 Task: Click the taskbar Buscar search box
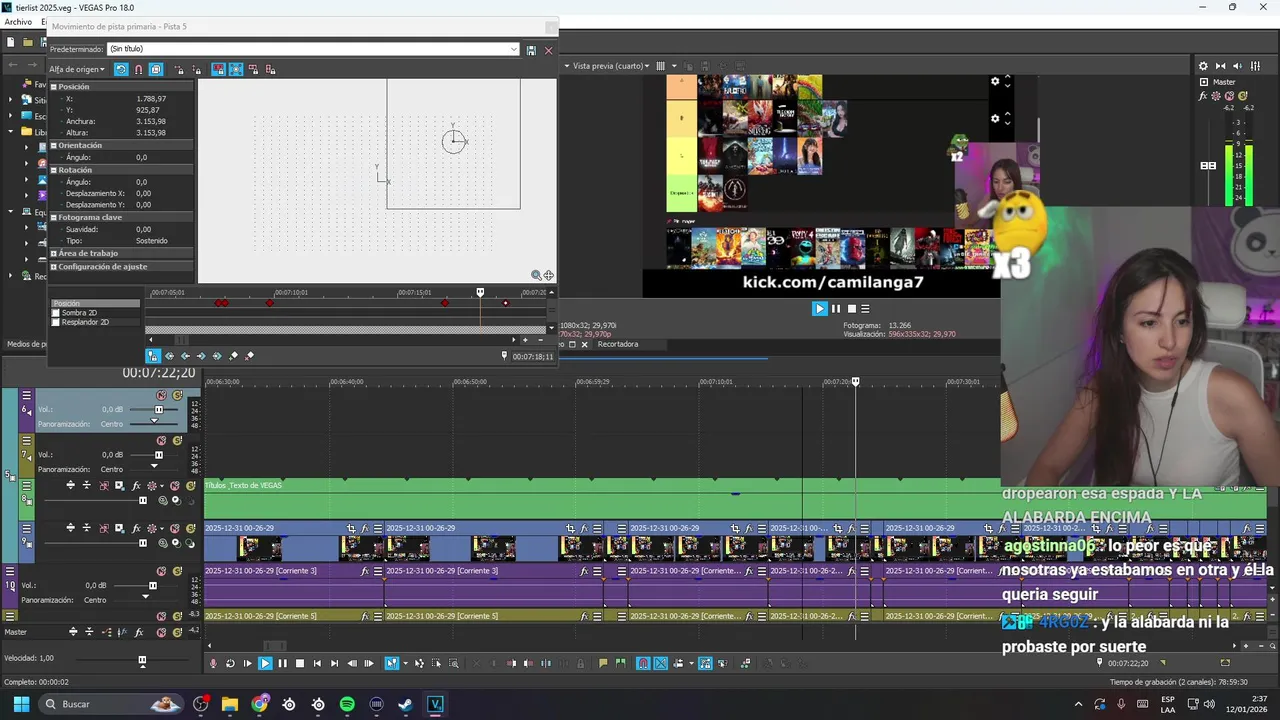pyautogui.click(x=112, y=704)
